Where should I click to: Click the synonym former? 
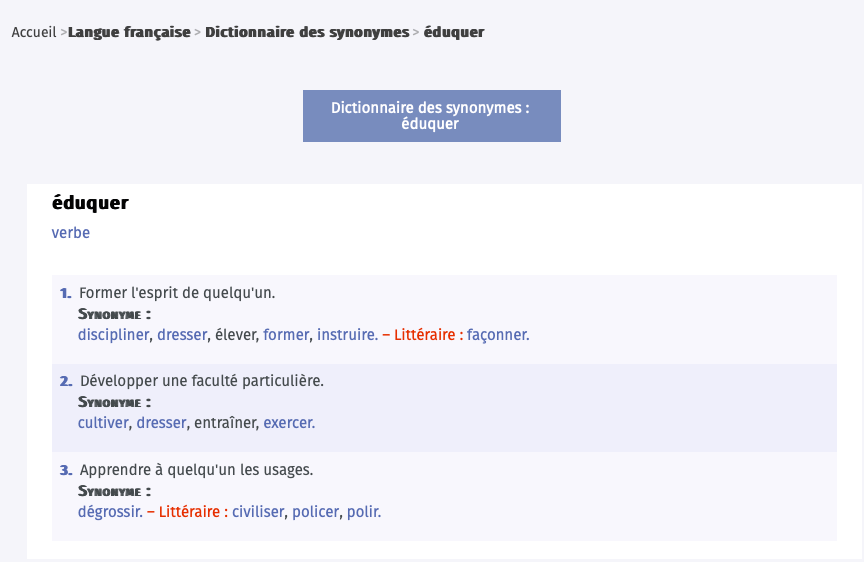click(285, 335)
